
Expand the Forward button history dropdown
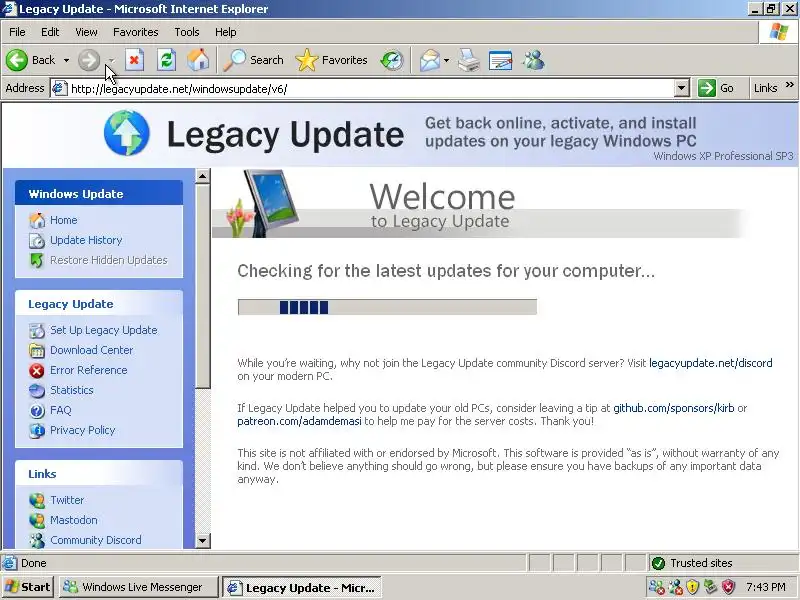pos(111,60)
